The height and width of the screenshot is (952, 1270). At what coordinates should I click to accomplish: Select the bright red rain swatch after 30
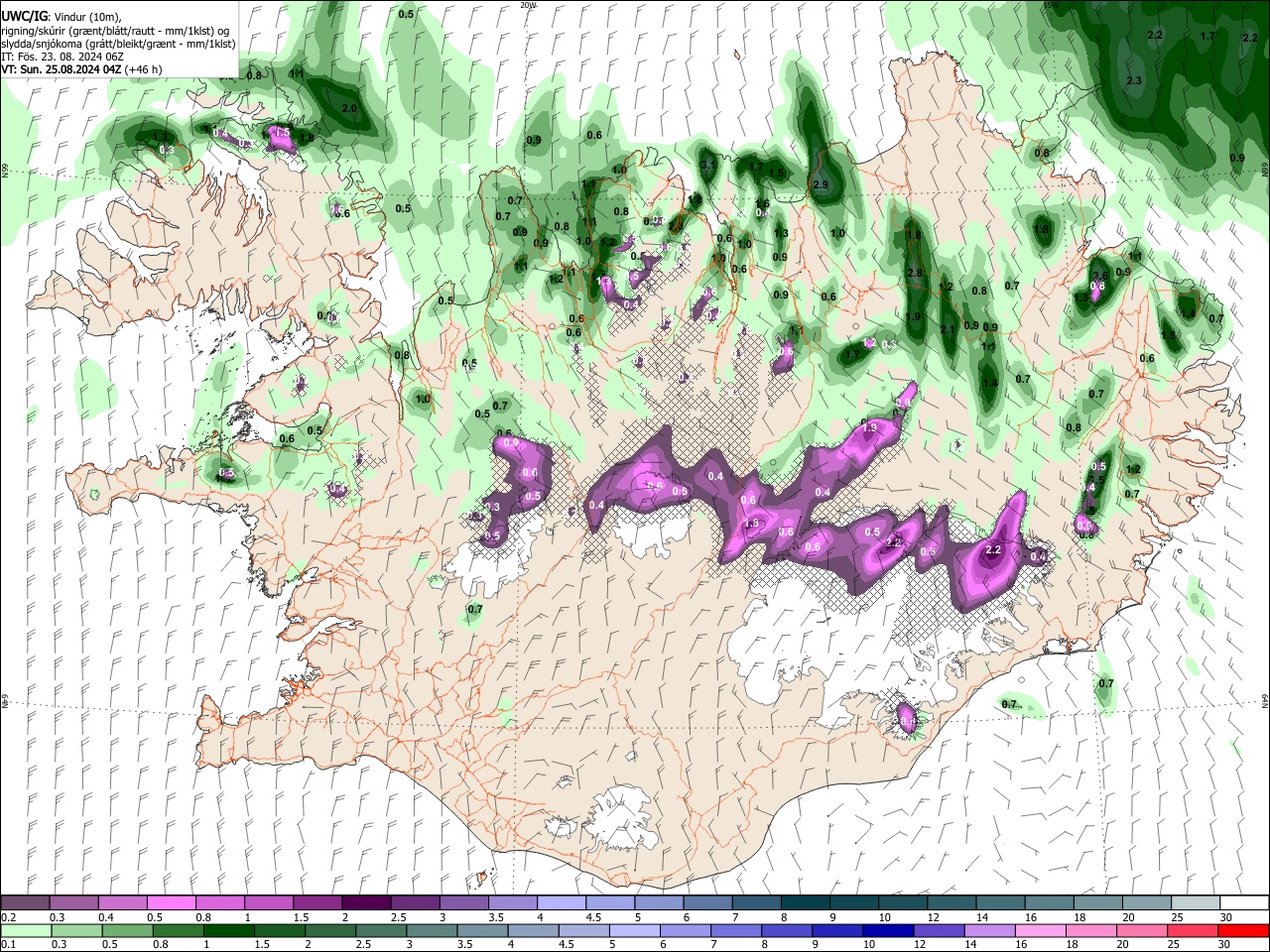[x=1242, y=930]
